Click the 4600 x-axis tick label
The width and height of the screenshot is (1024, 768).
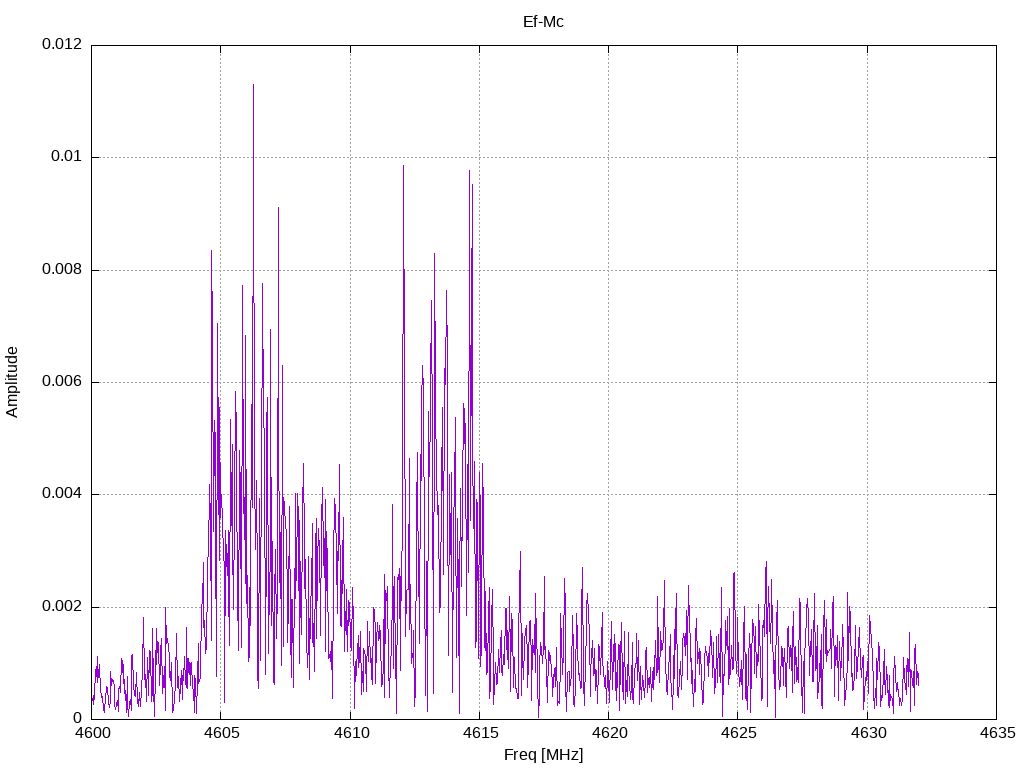[91, 733]
